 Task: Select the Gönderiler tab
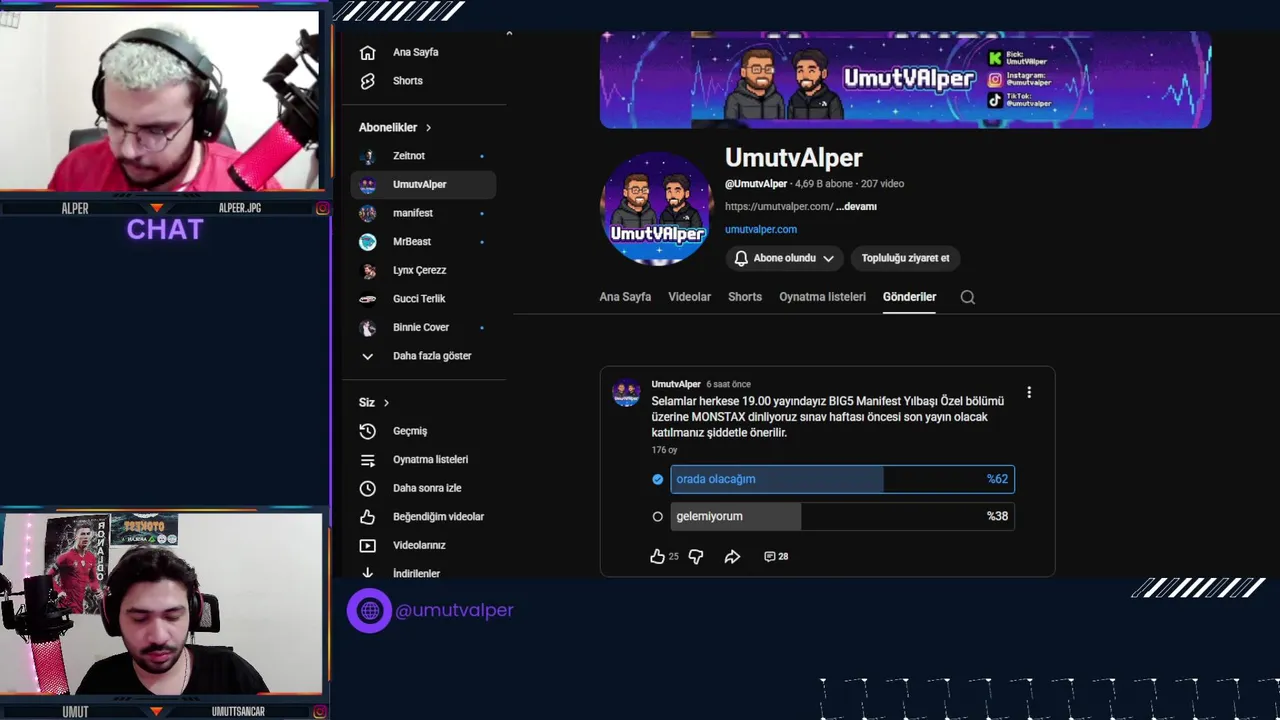tap(909, 297)
